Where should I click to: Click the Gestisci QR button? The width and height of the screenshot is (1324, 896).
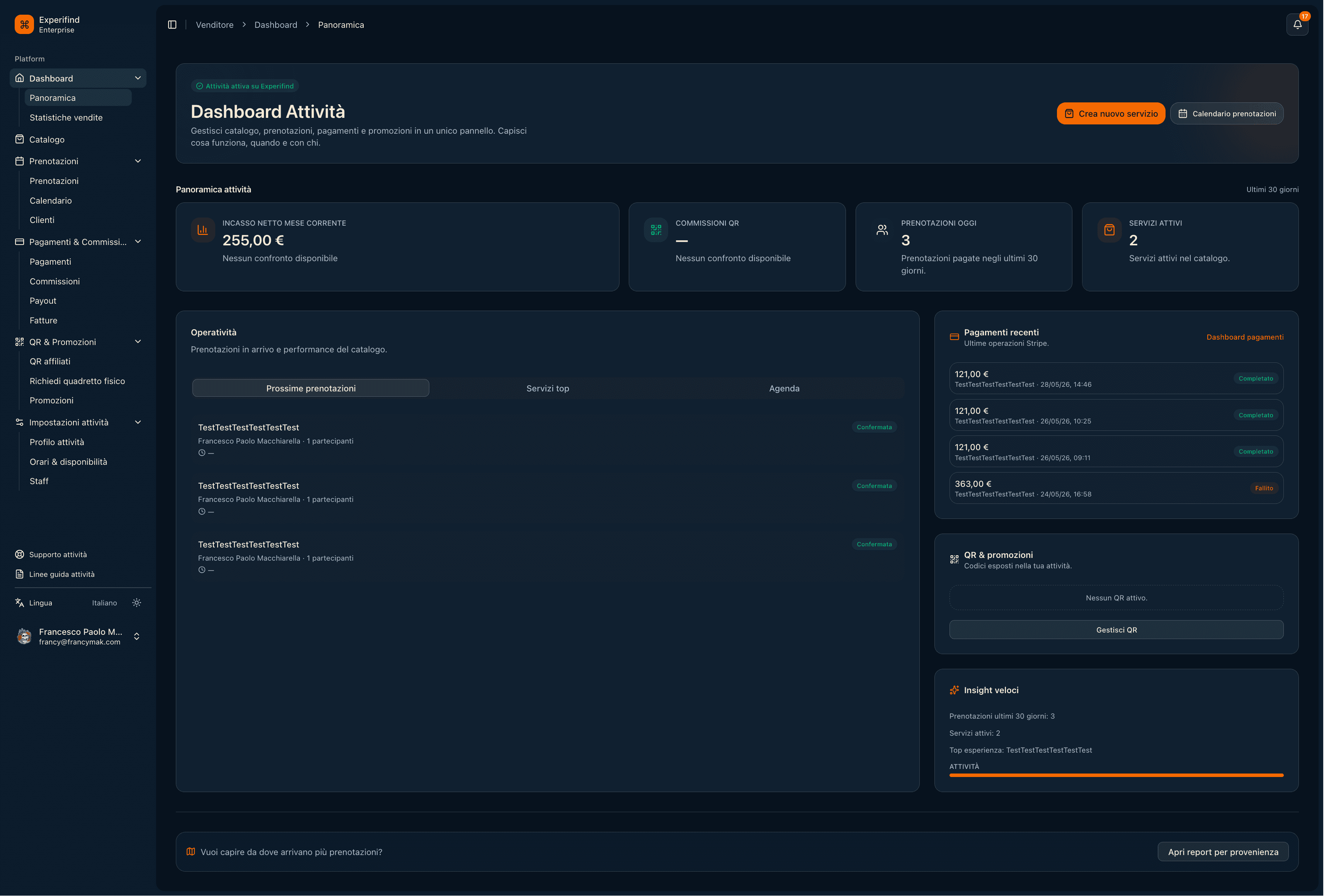pyautogui.click(x=1116, y=629)
